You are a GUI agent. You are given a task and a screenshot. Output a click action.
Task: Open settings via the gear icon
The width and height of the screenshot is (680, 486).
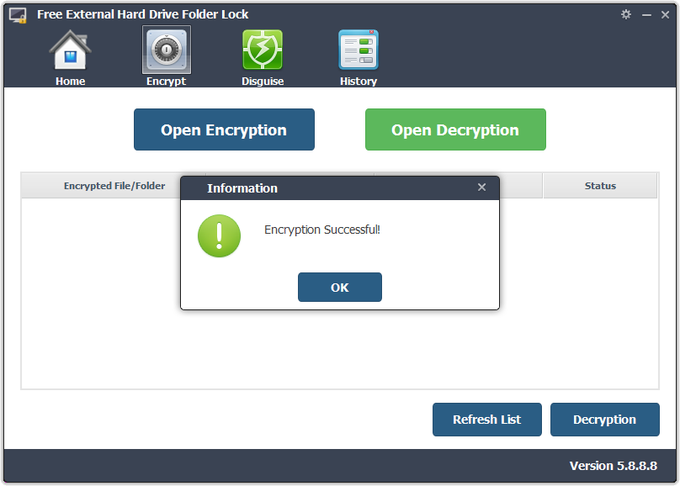[626, 14]
